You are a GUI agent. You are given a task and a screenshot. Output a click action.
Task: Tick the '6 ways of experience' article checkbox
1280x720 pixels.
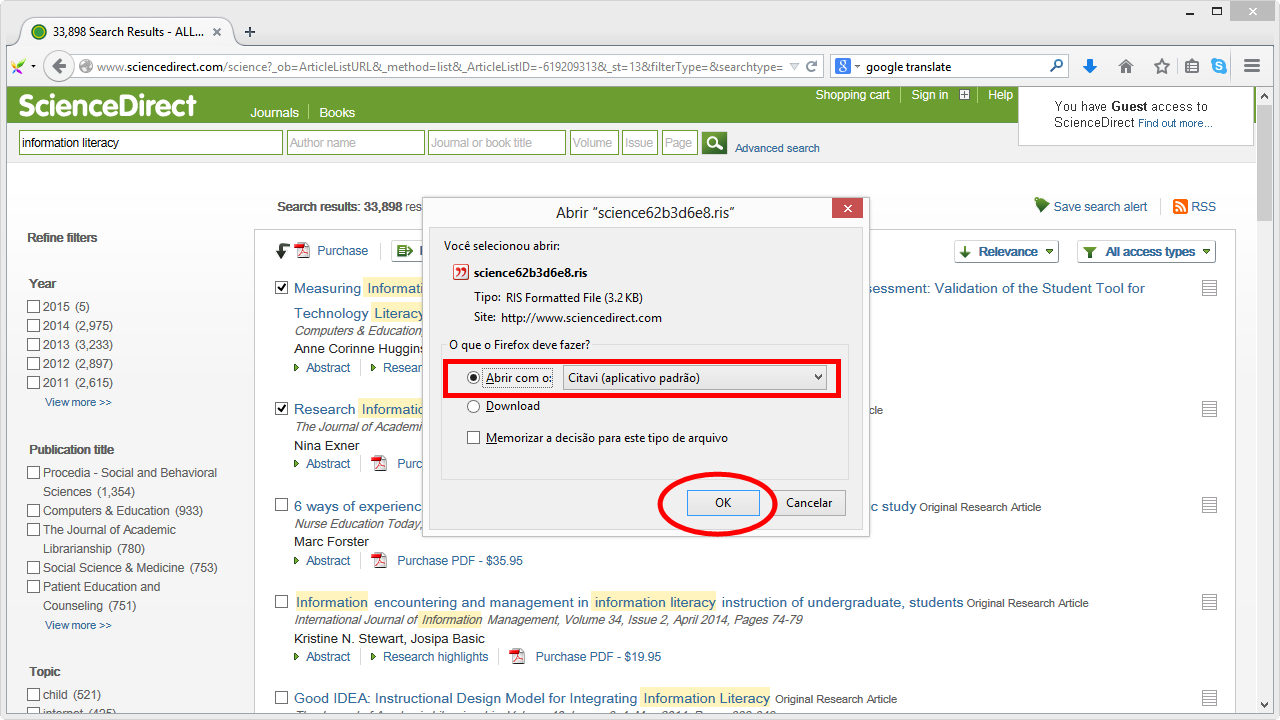(282, 506)
